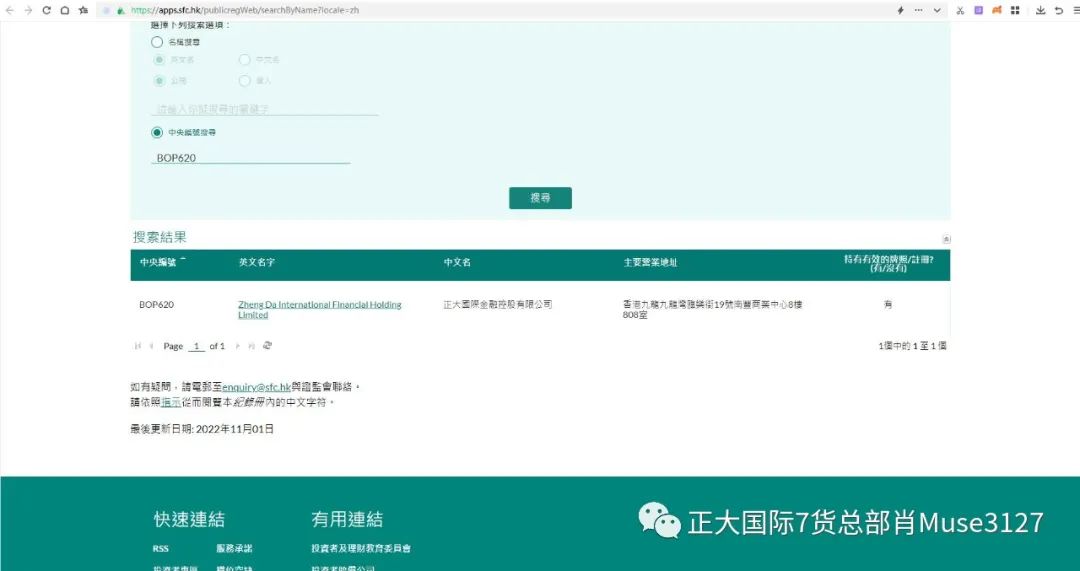Sort by the 中央編號 column header
The height and width of the screenshot is (571, 1080).
point(158,262)
